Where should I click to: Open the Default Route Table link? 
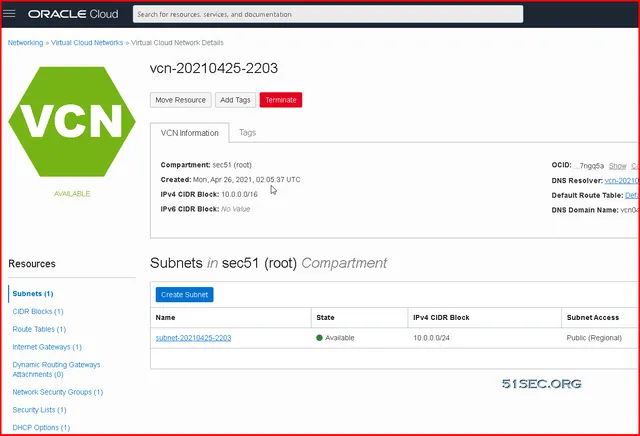click(631, 196)
